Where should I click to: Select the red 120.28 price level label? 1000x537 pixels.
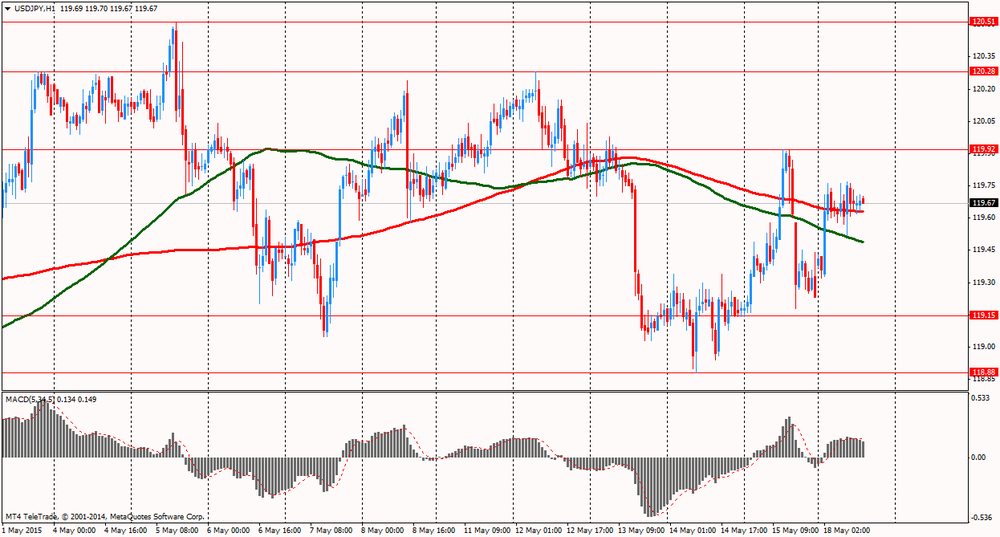983,71
